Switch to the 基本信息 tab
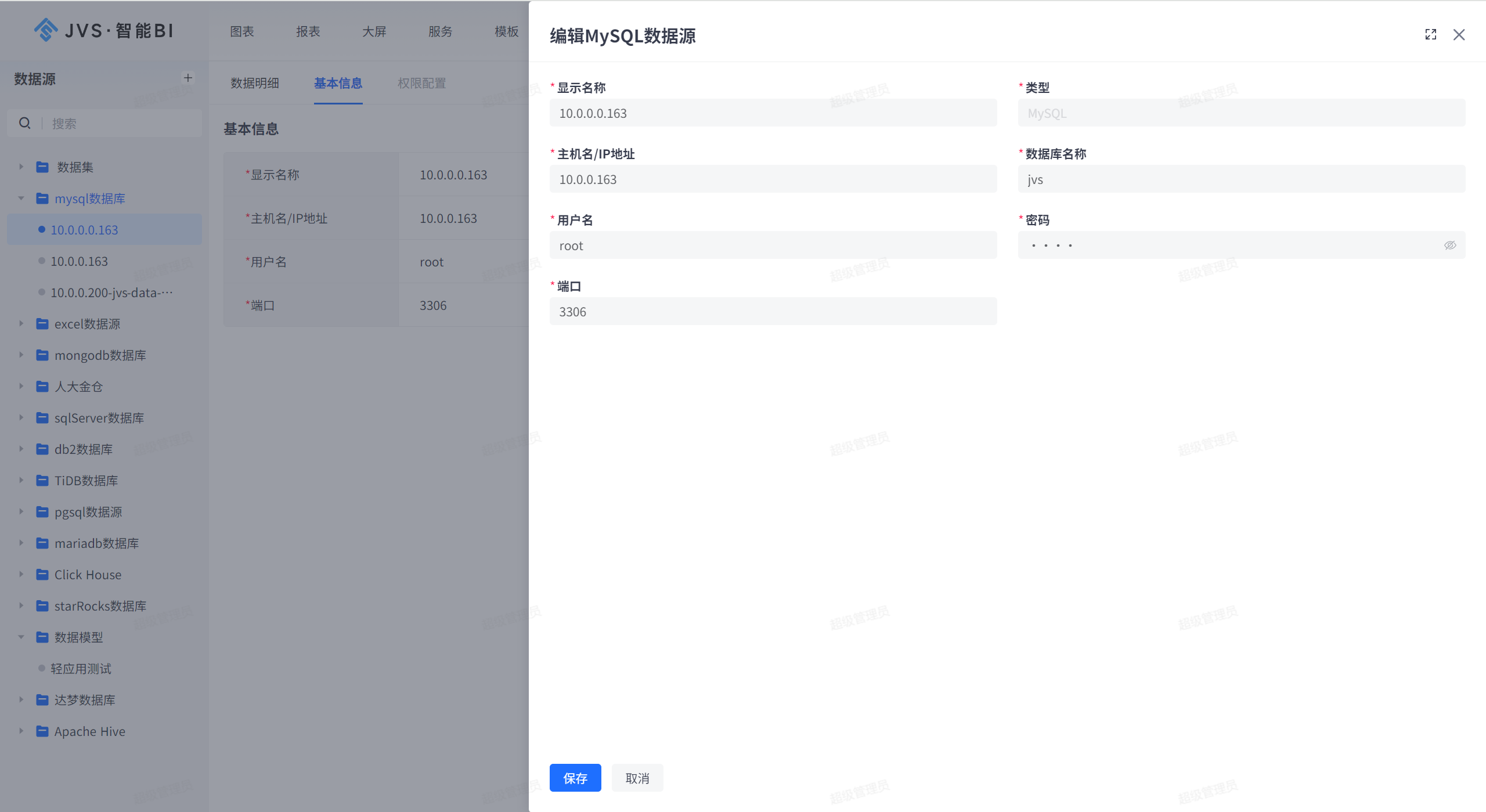 tap(338, 83)
